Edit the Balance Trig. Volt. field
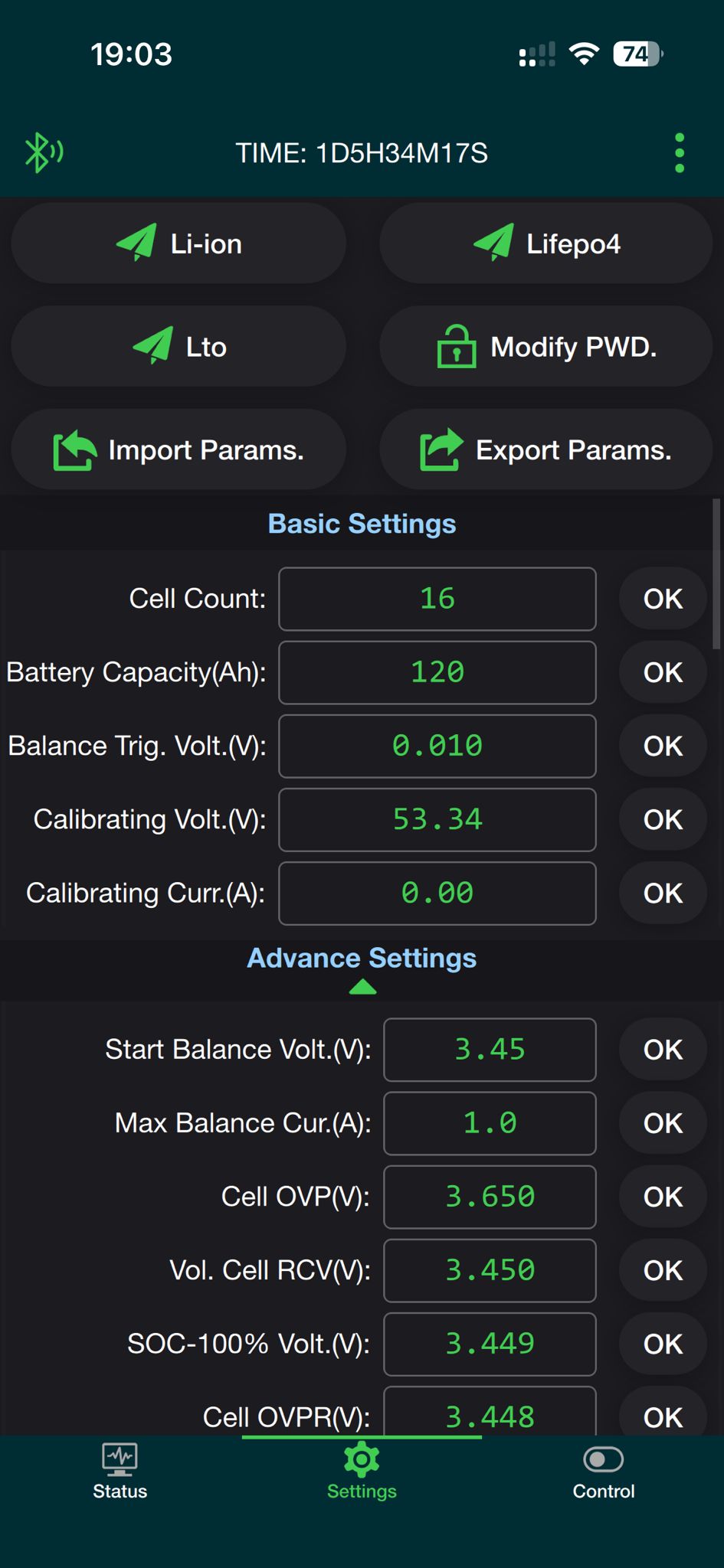 point(437,746)
